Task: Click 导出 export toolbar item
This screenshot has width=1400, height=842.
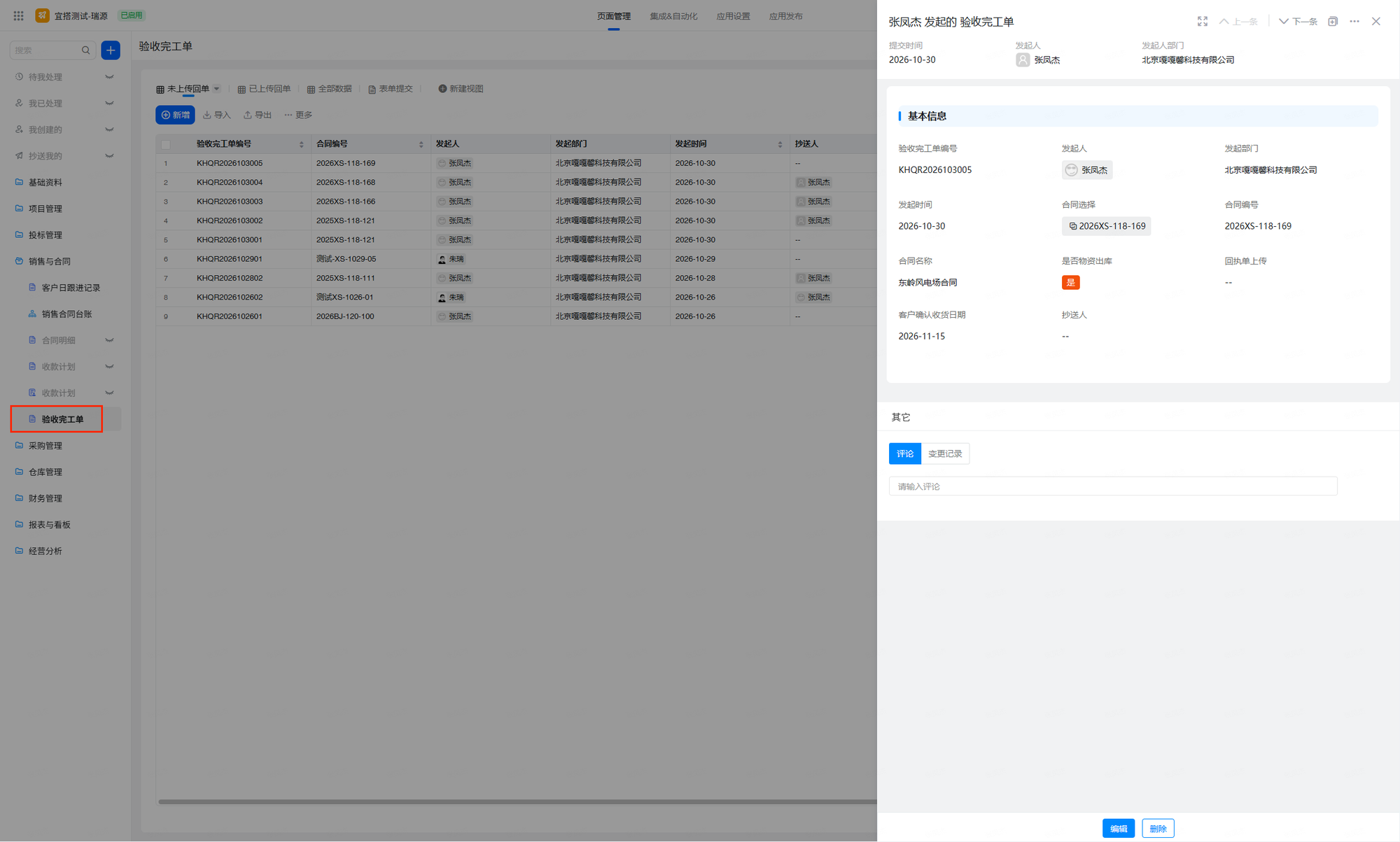Action: [258, 115]
